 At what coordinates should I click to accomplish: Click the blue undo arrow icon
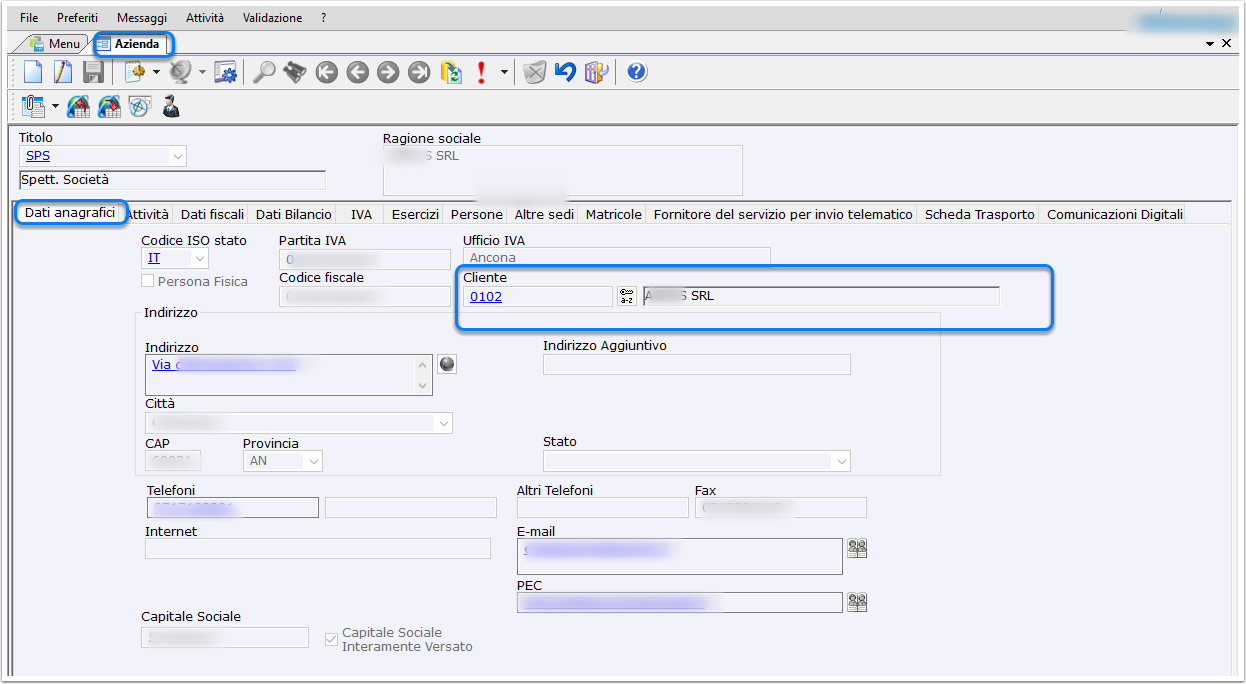click(x=565, y=72)
